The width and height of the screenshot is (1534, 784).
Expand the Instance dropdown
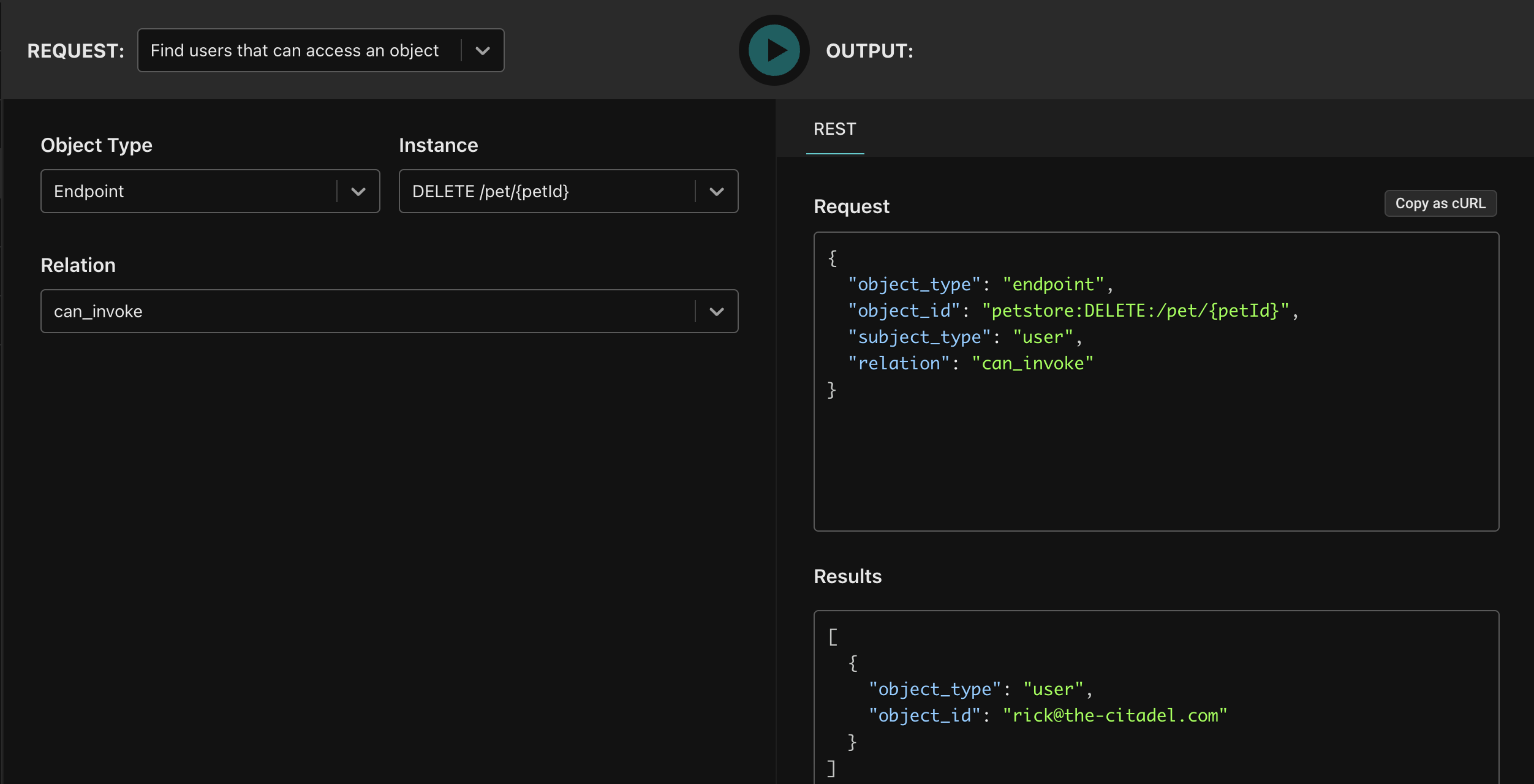(716, 190)
